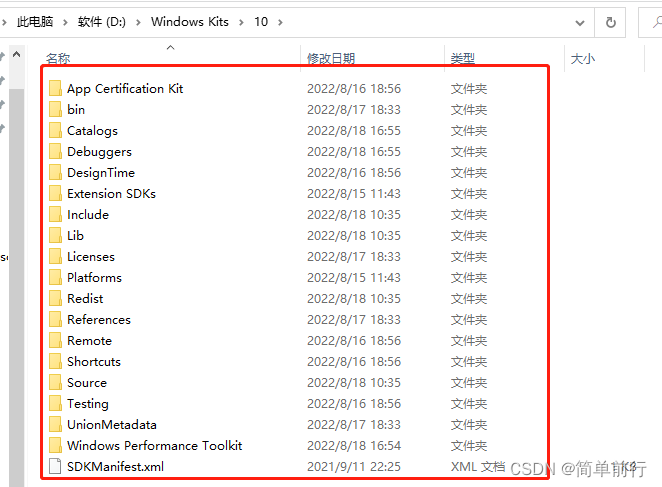Viewport: 662px width, 487px height.
Task: Select the bin folder name
Action: (76, 109)
